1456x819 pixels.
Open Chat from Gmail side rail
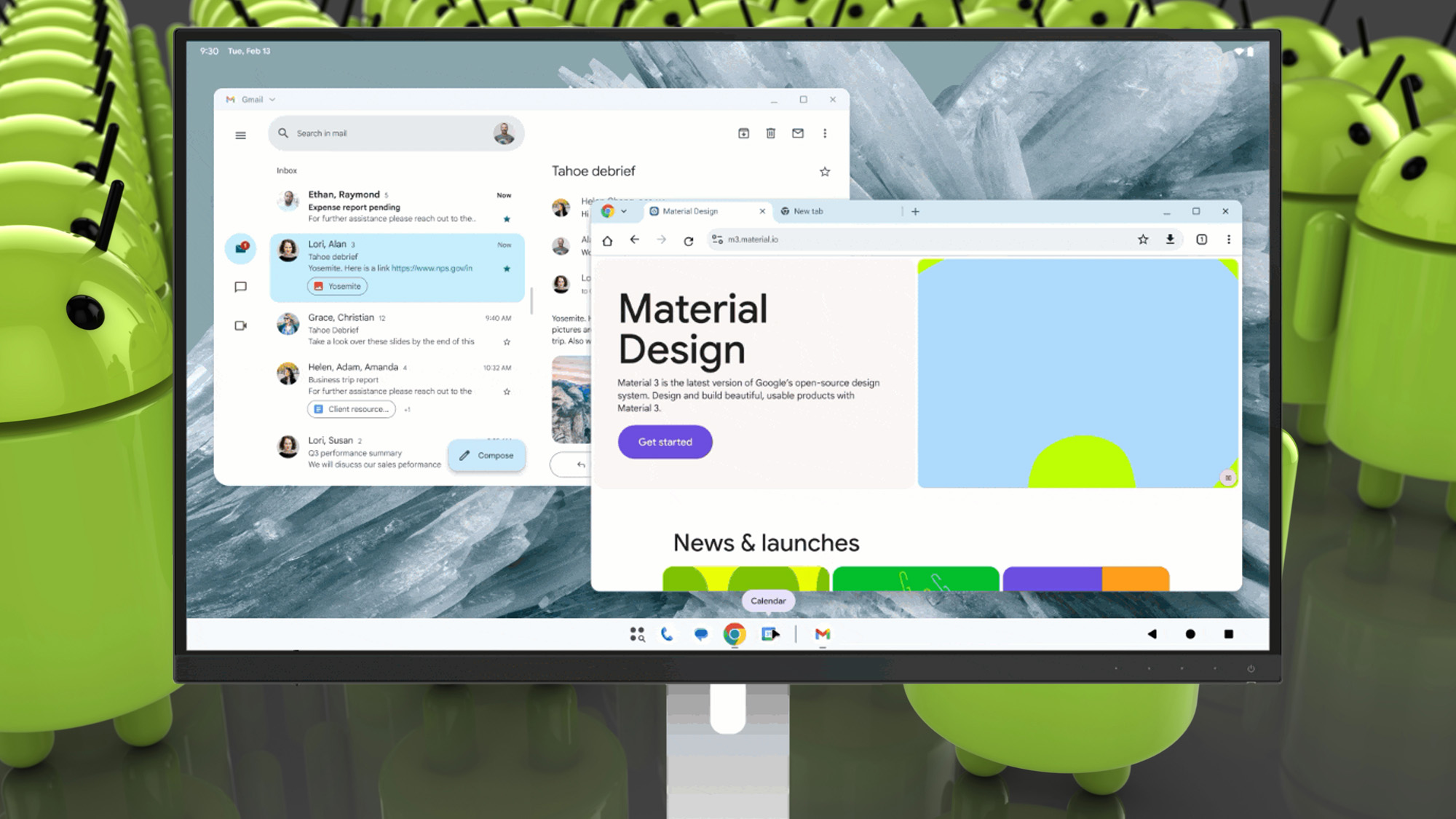click(x=240, y=287)
